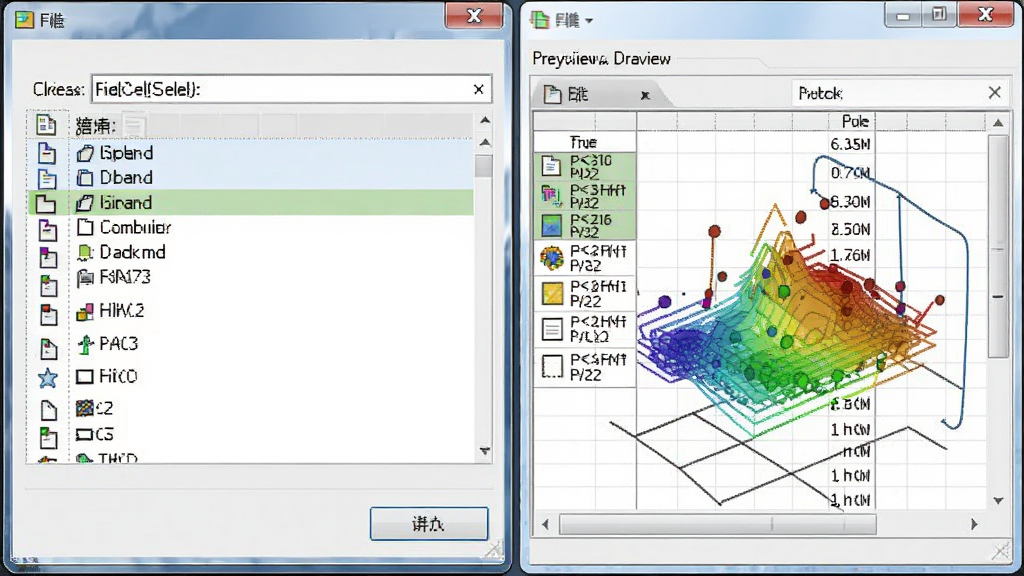This screenshot has width=1024, height=576.
Task: Click the blue-green swatch beside P<216
Action: pos(552,226)
